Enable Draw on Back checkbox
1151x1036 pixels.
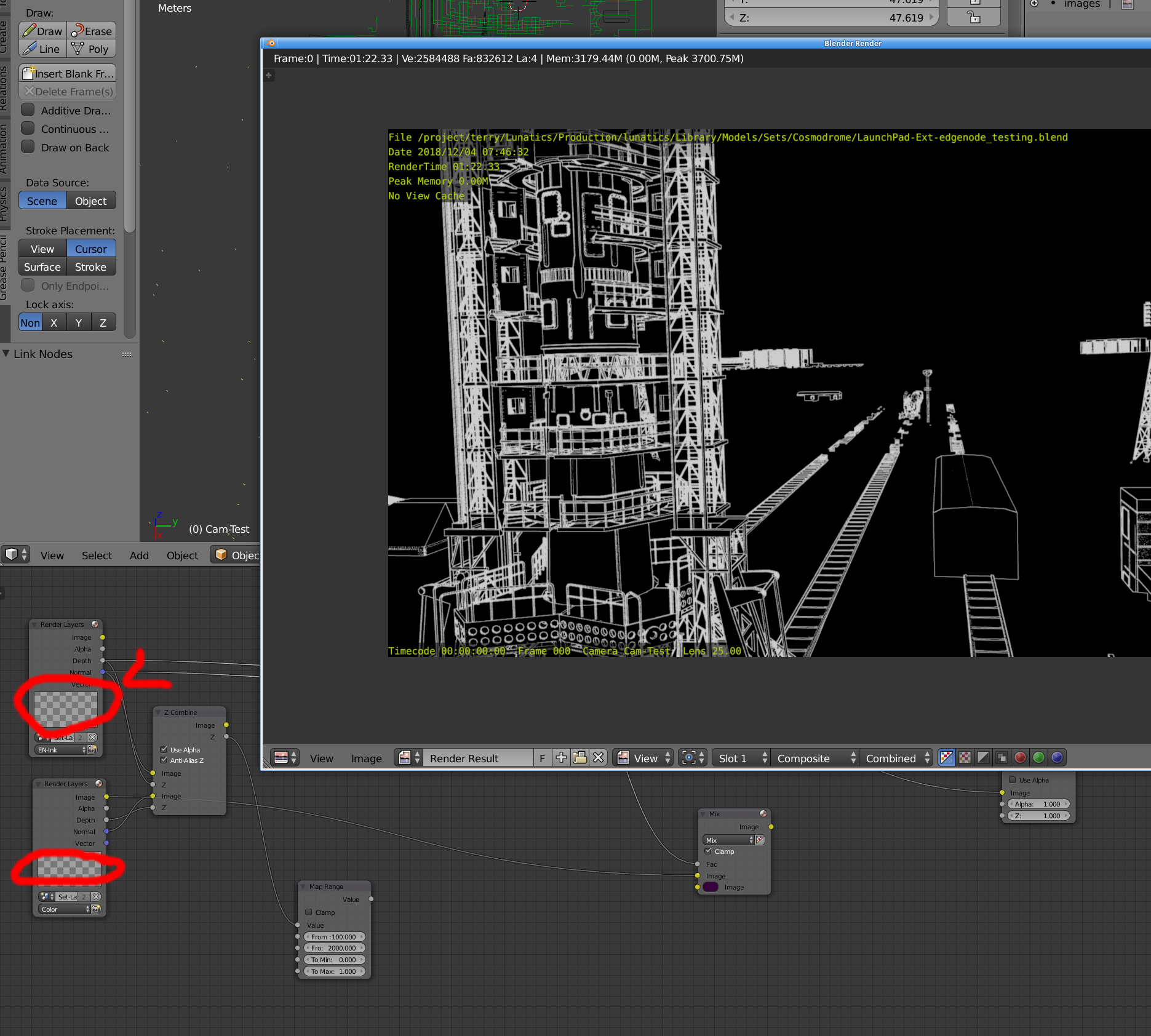pyautogui.click(x=28, y=148)
